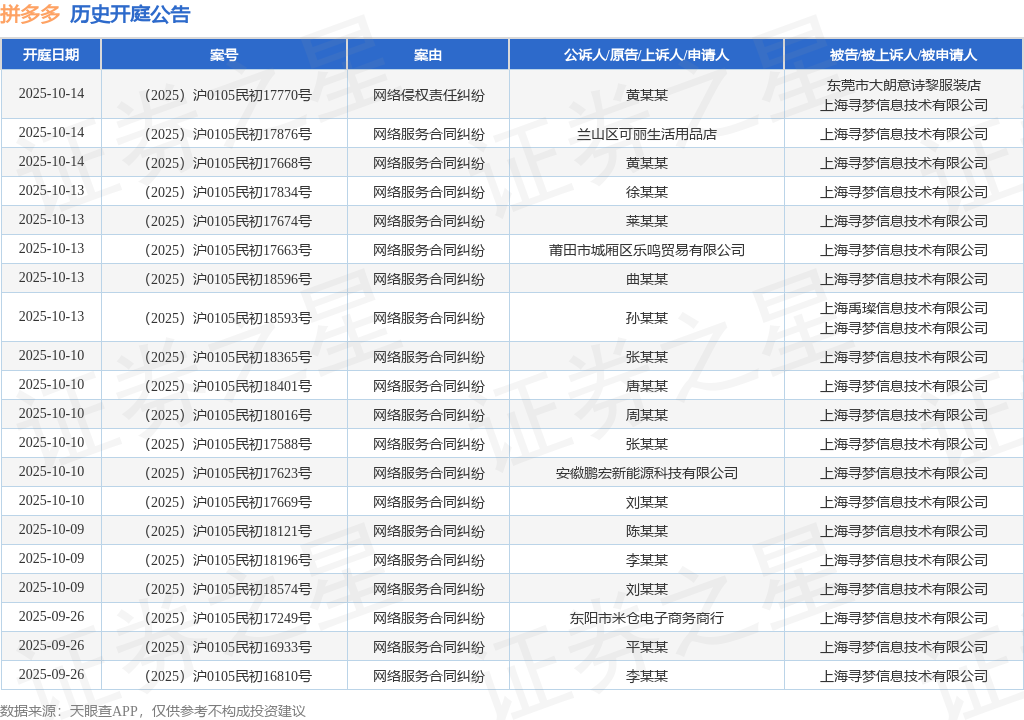
Task: Click defendant 东莞市大朗意诗黎服装店
Action: click(x=904, y=85)
